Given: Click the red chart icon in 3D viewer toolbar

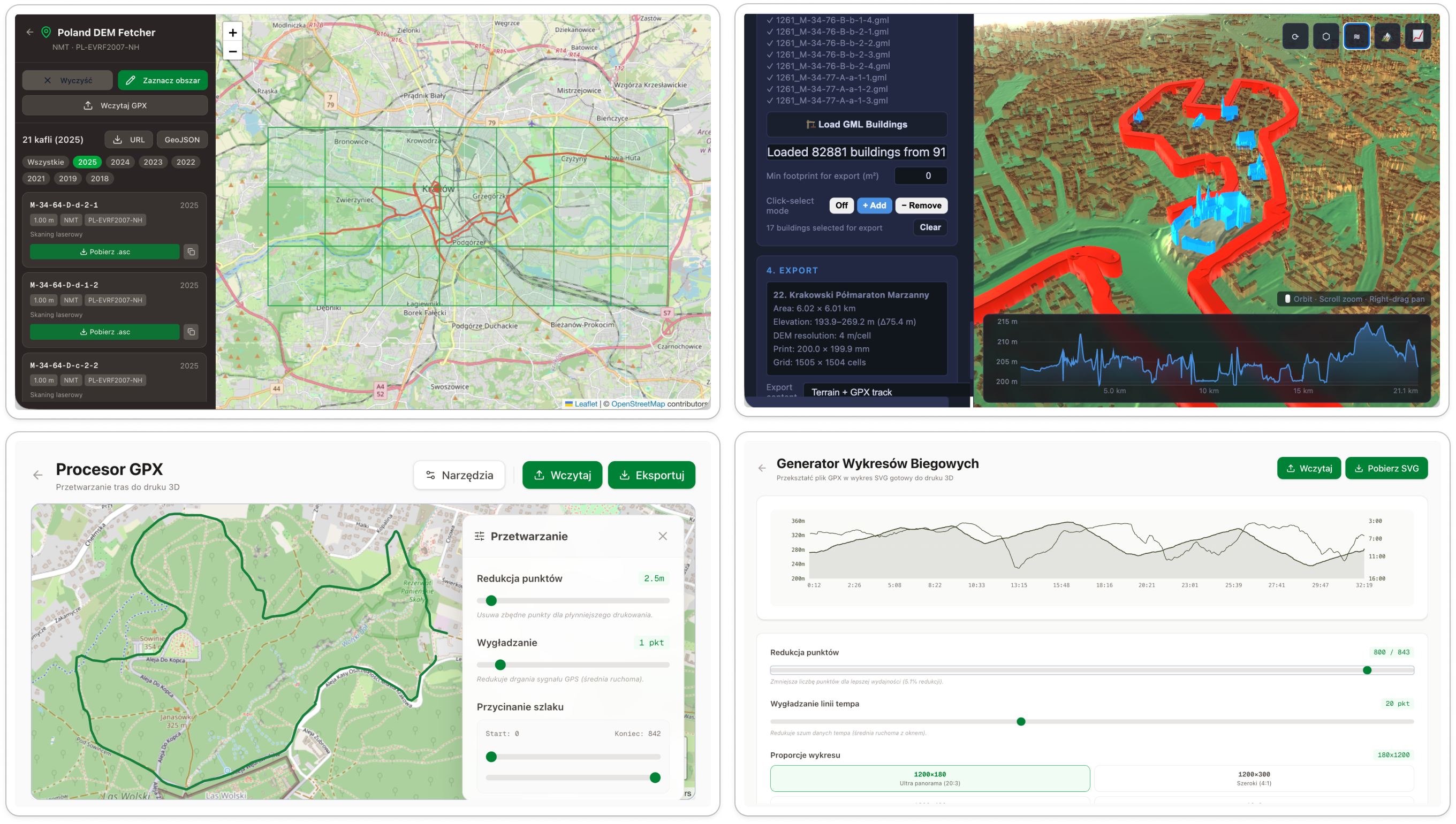Looking at the screenshot, I should point(1417,37).
